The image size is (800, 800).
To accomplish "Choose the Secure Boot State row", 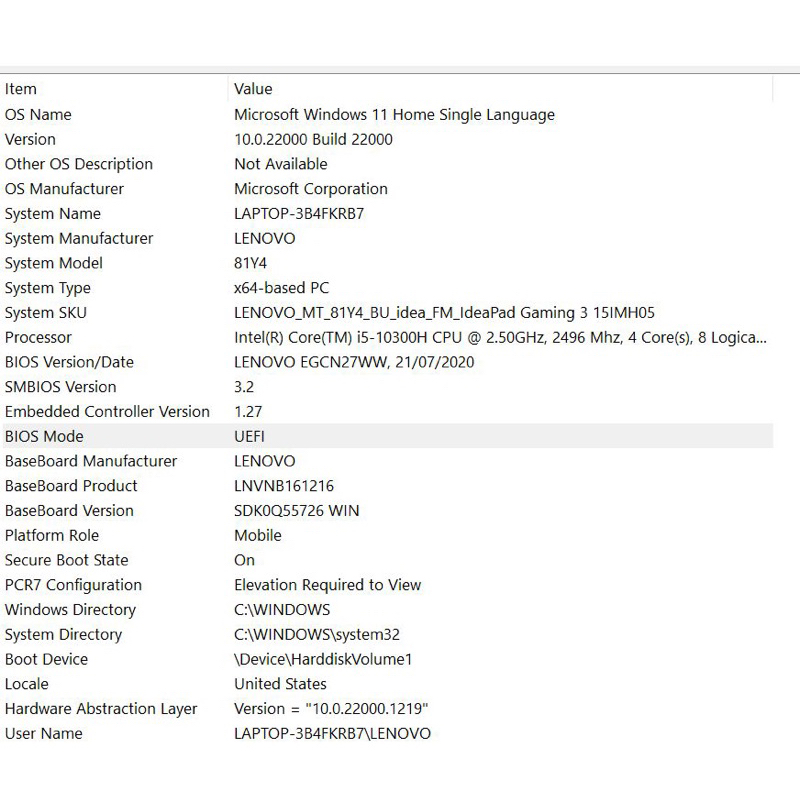I will tap(66, 560).
